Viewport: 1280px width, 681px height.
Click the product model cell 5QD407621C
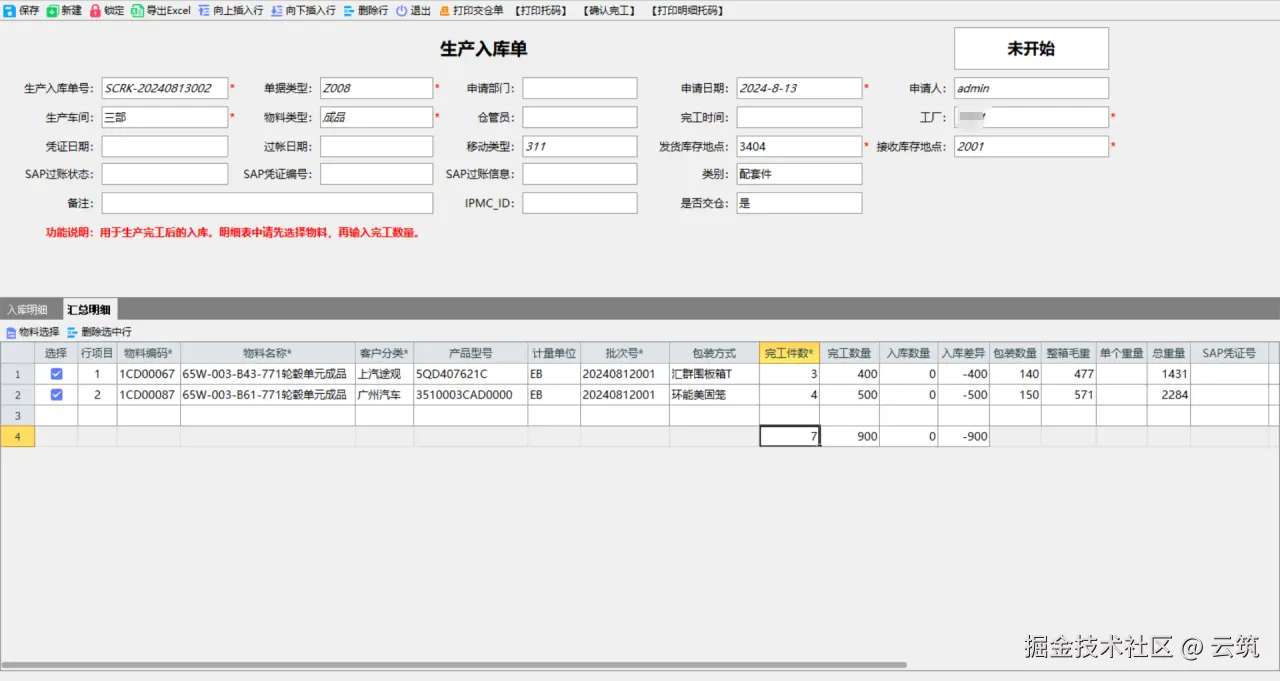click(x=470, y=374)
